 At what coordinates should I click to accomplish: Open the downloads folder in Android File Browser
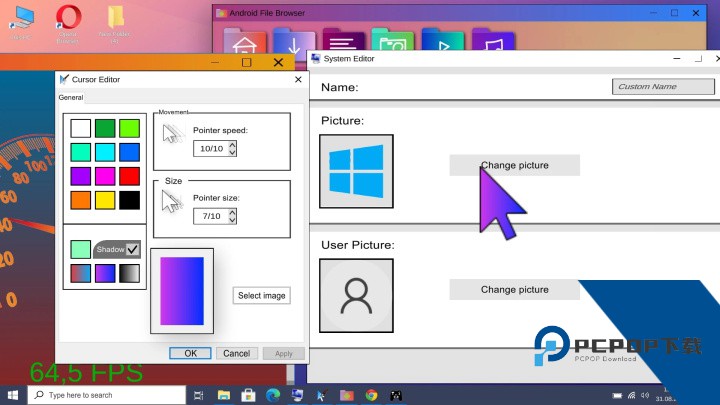[x=294, y=40]
